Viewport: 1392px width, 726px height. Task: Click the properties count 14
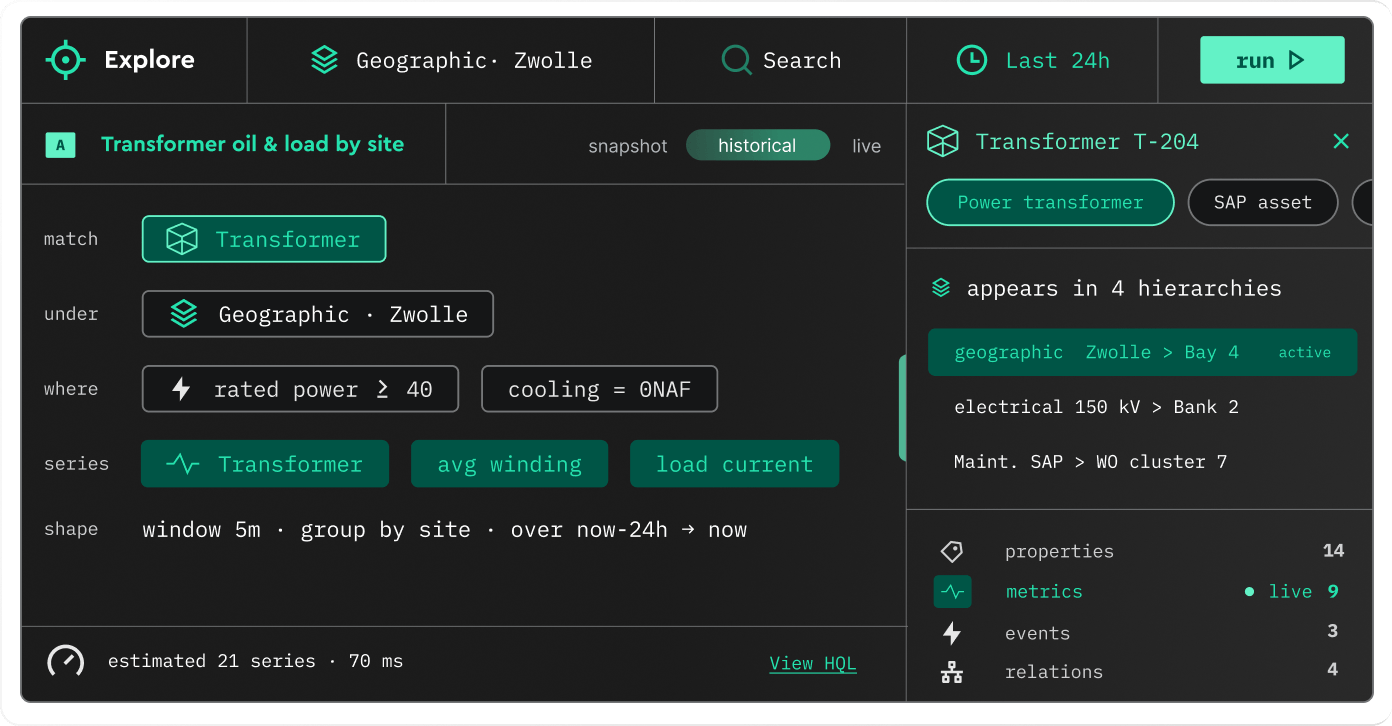pos(1333,551)
